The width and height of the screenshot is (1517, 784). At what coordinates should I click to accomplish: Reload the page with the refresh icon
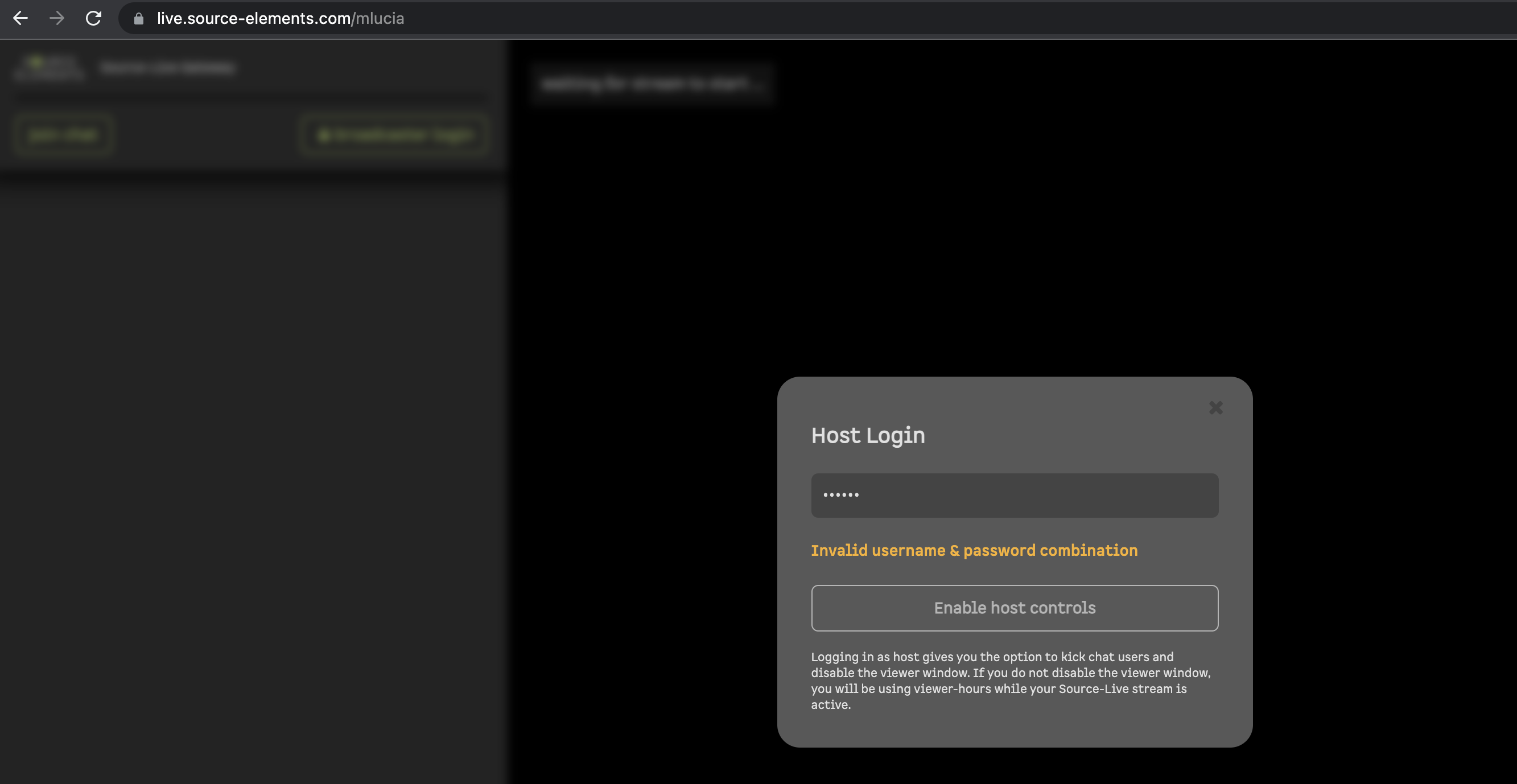(x=94, y=18)
